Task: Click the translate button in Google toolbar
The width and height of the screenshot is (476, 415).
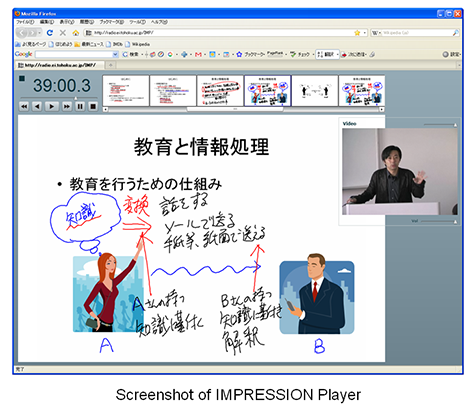Action: tap(327, 54)
